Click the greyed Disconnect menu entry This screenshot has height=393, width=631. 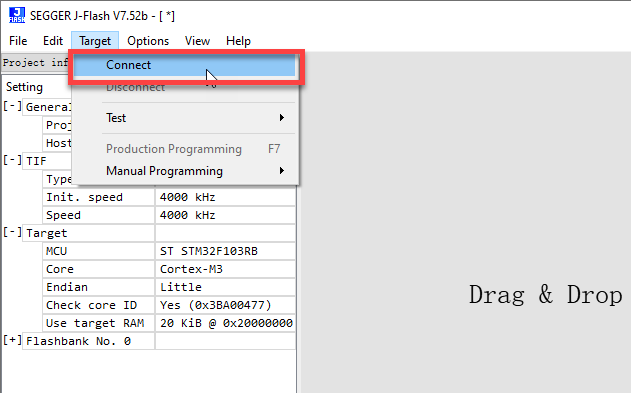(185, 87)
